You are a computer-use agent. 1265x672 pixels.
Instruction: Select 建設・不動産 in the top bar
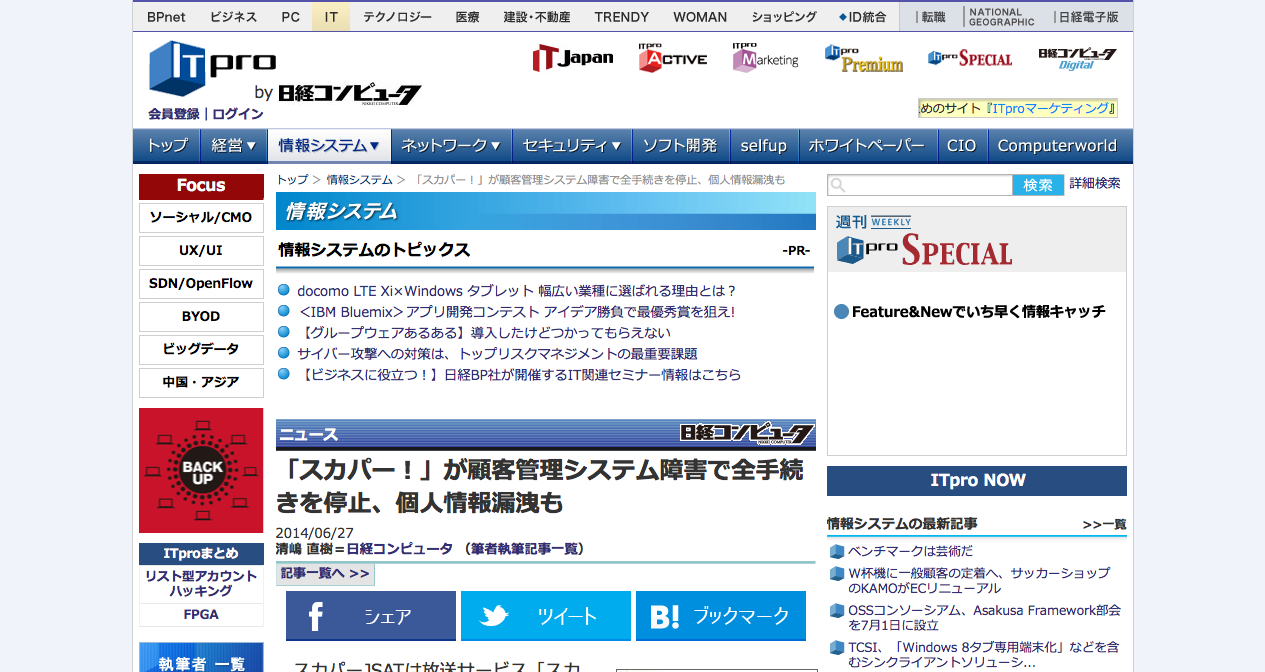(x=537, y=17)
